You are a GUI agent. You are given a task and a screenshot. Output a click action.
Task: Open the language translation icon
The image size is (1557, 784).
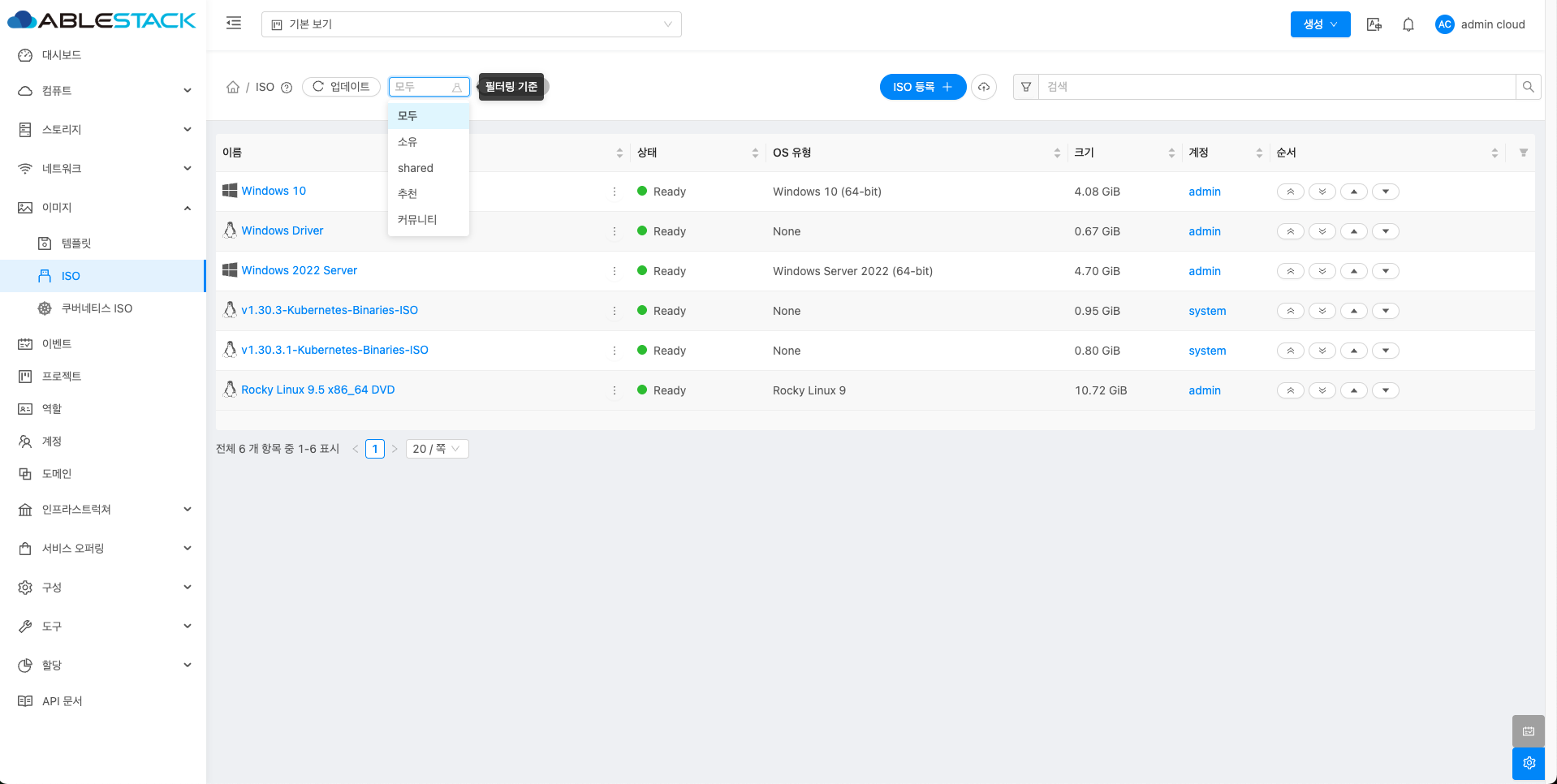[x=1374, y=24]
